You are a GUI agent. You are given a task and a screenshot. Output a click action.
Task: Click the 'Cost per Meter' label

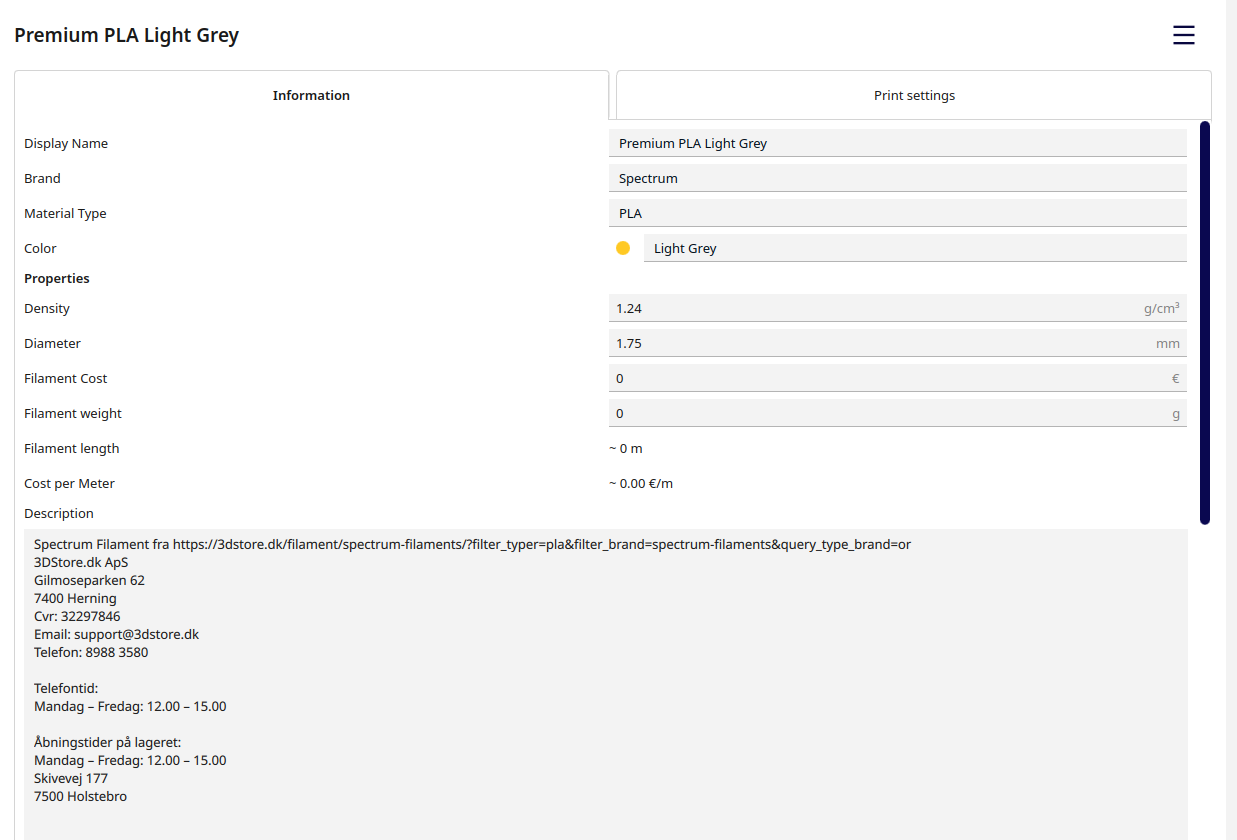click(x=70, y=483)
